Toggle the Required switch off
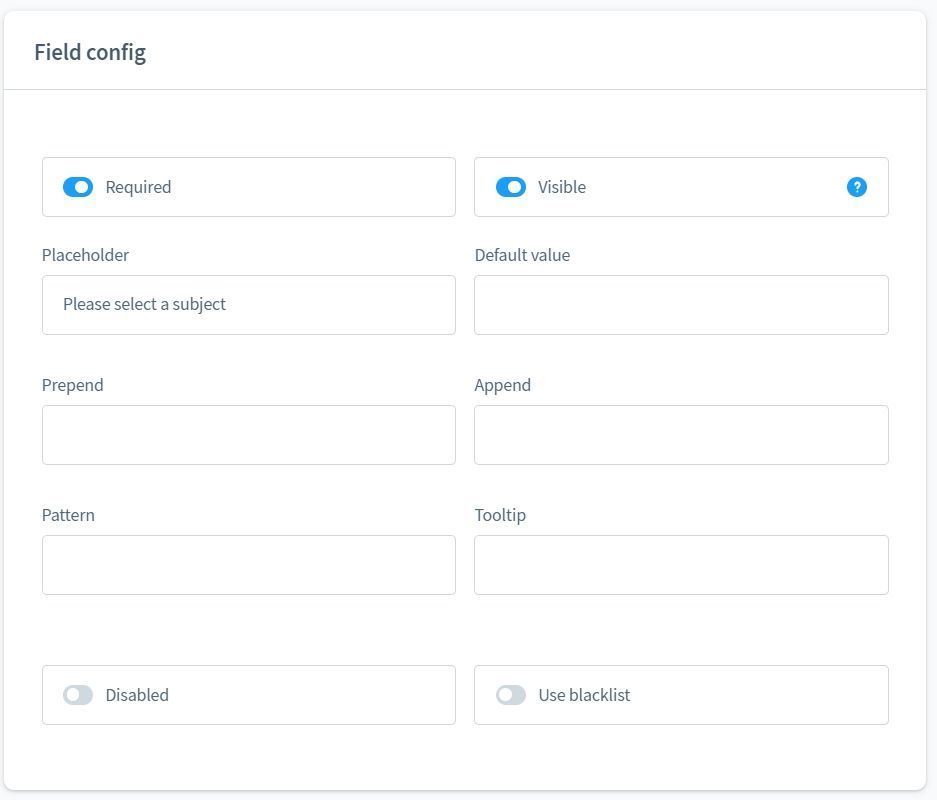 pos(78,187)
